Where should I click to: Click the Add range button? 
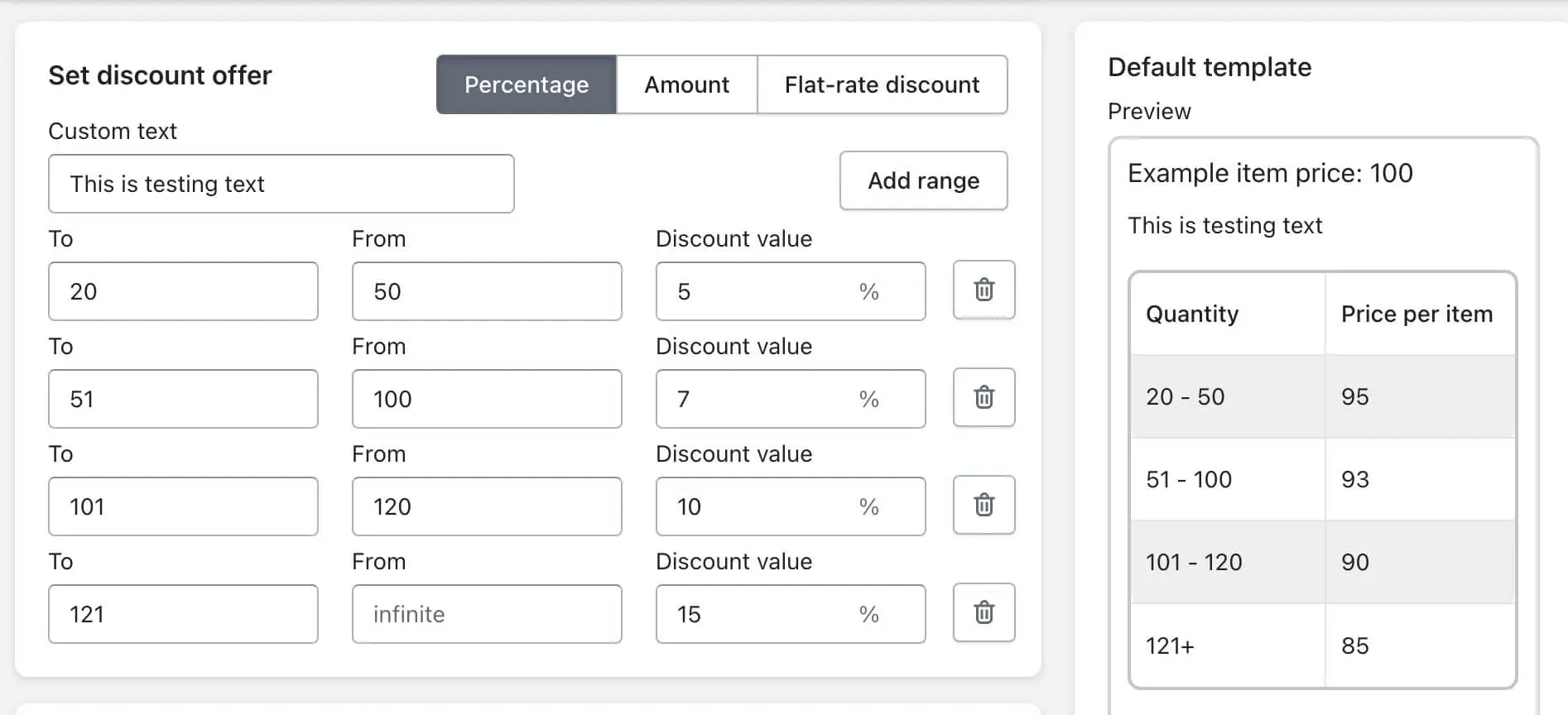coord(923,180)
